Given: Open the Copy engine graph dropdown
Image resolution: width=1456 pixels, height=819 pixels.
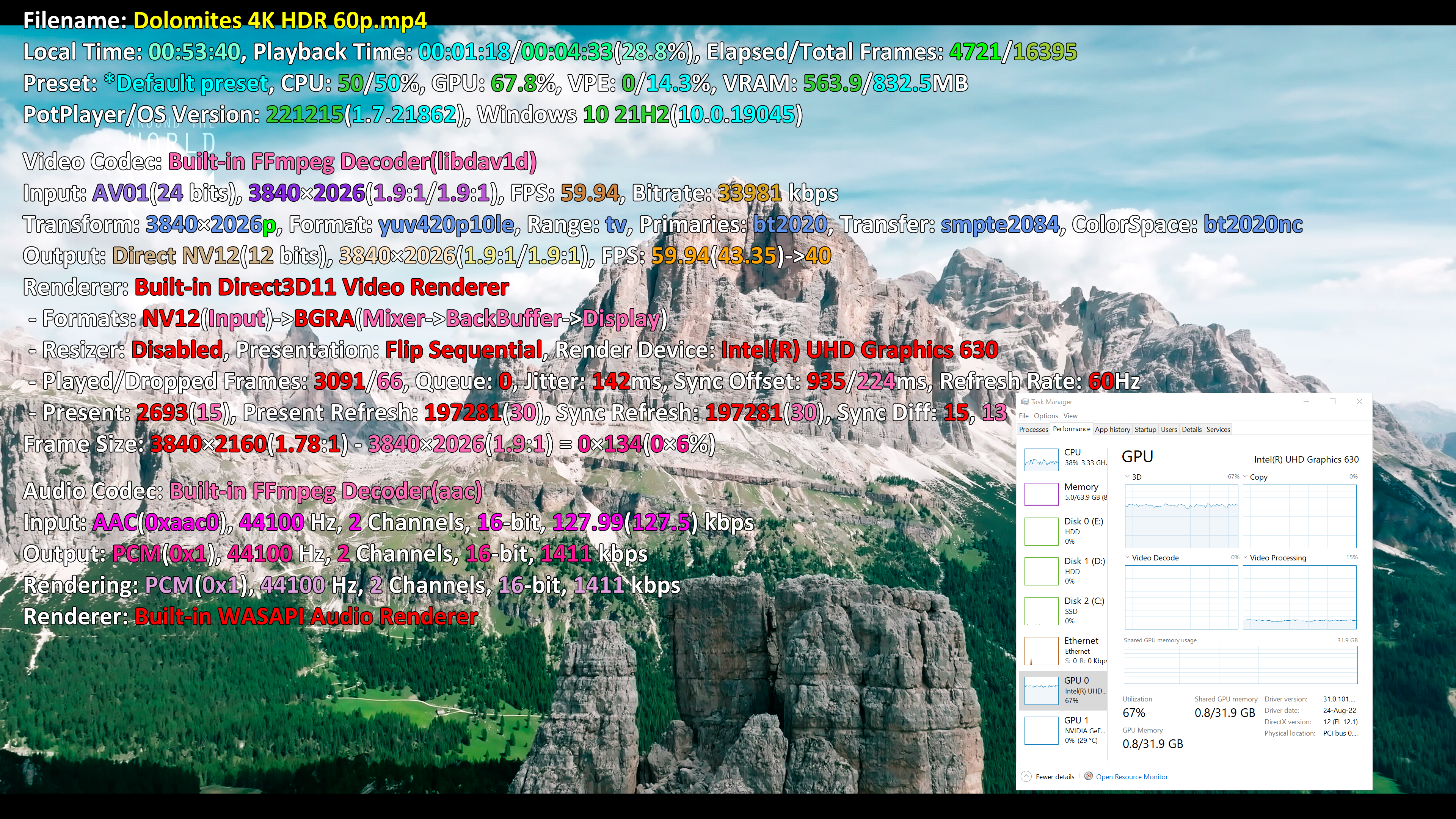Looking at the screenshot, I should (1245, 477).
